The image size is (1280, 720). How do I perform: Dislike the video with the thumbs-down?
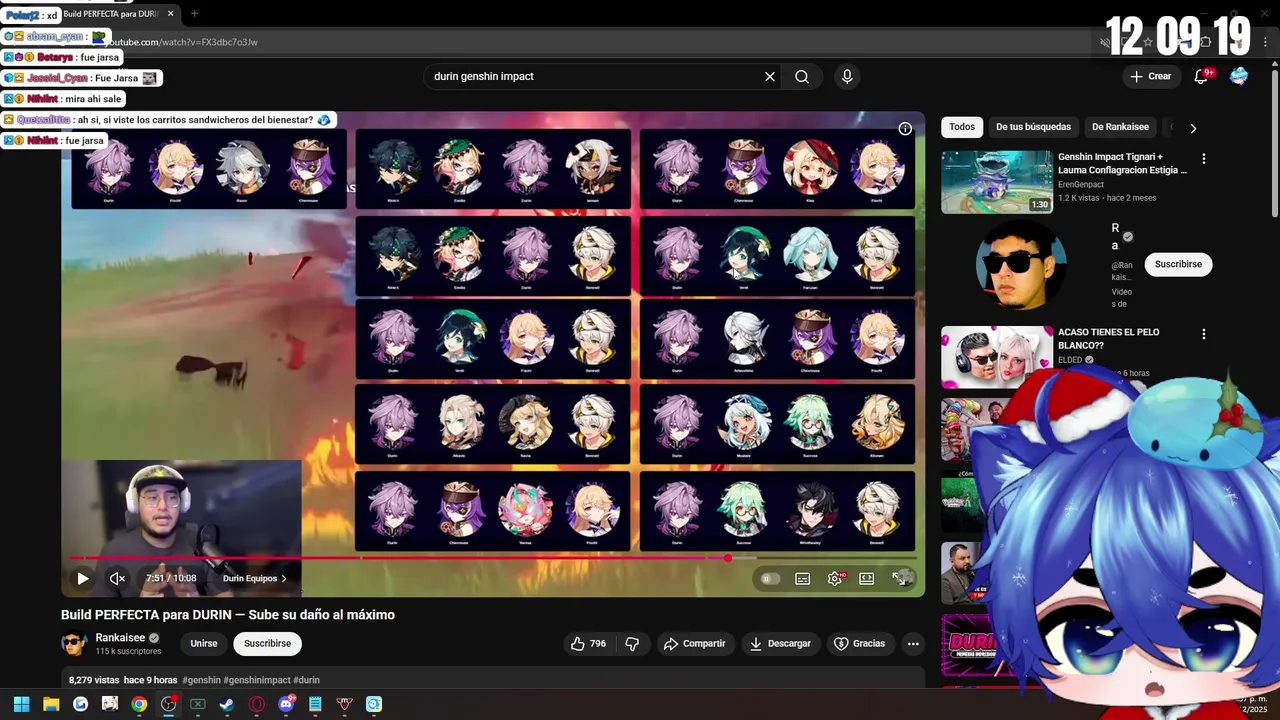point(632,643)
